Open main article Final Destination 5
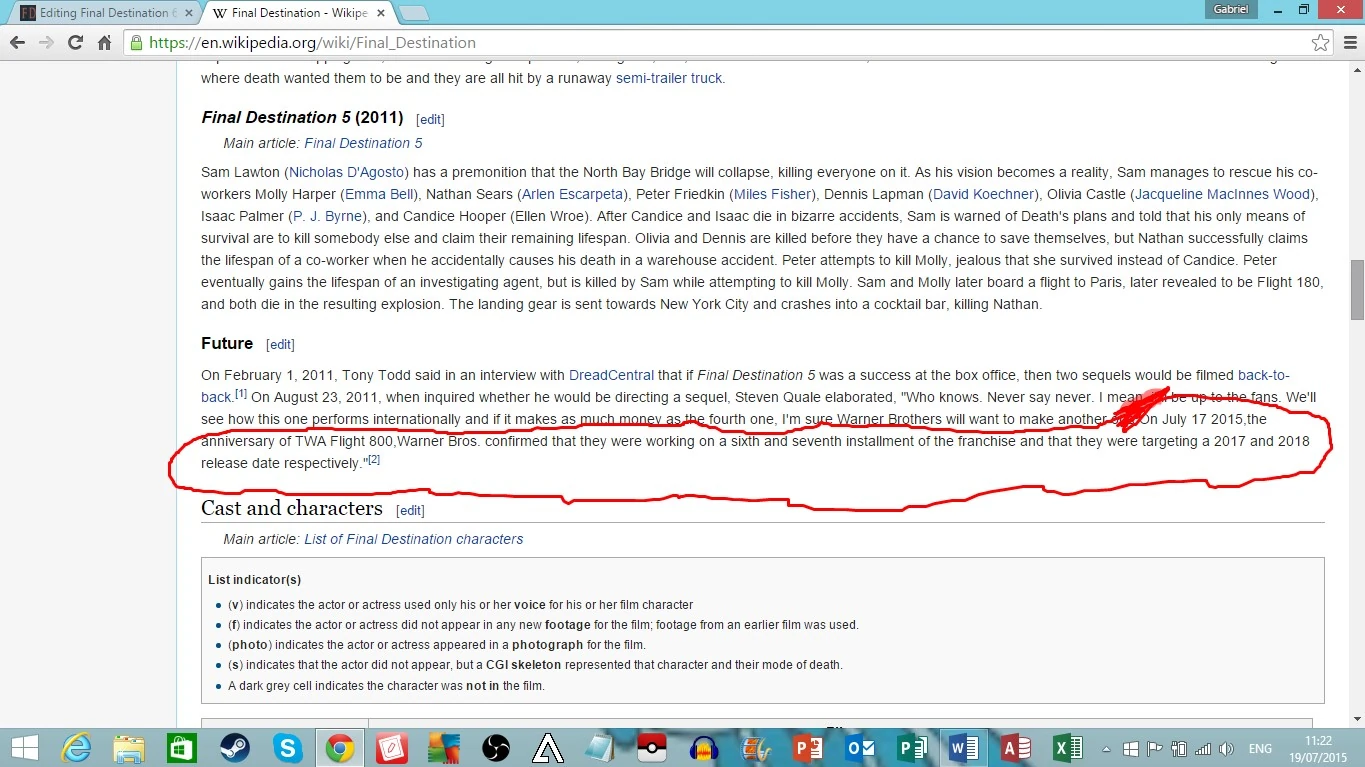The width and height of the screenshot is (1365, 767). pos(363,143)
